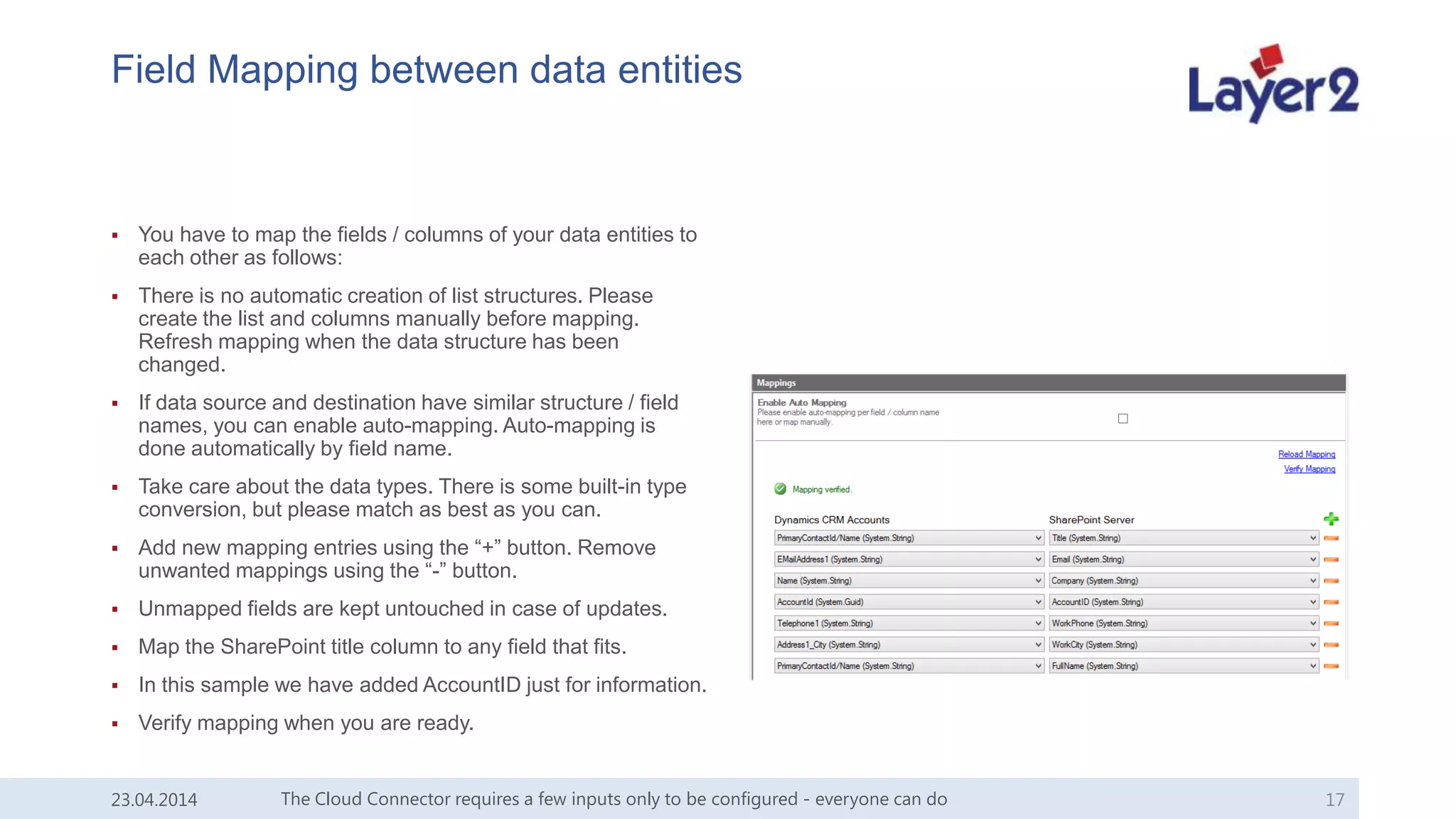Open the Name (System.String) source dropdown
Viewport: 1456px width, 819px height.
[x=909, y=581]
